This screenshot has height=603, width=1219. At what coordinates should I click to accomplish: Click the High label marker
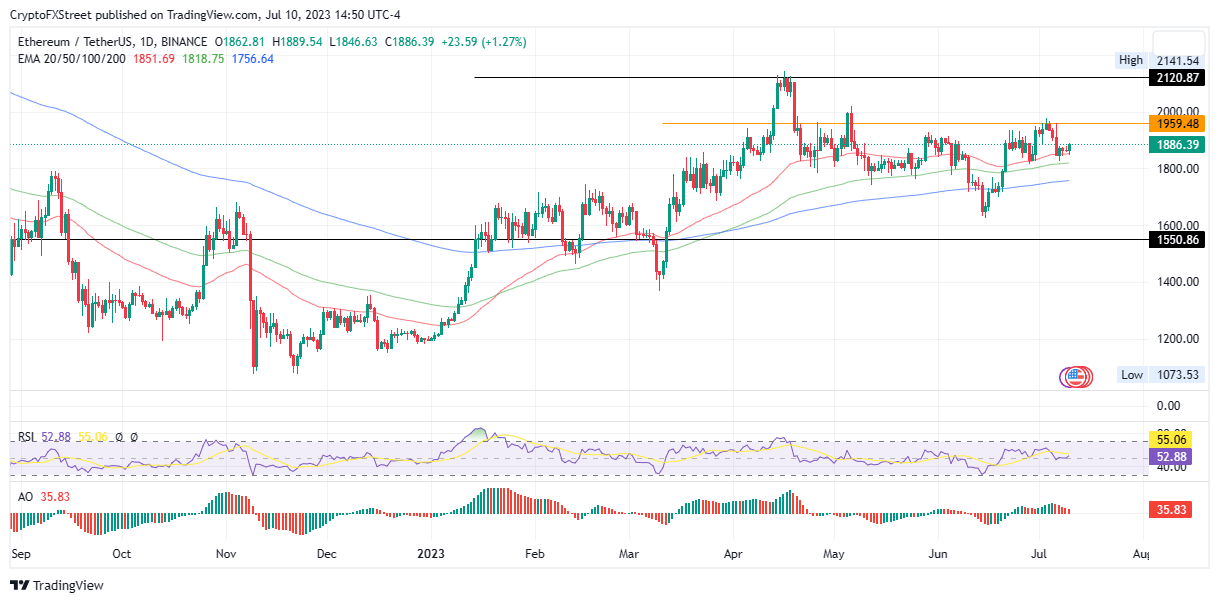(x=1131, y=60)
